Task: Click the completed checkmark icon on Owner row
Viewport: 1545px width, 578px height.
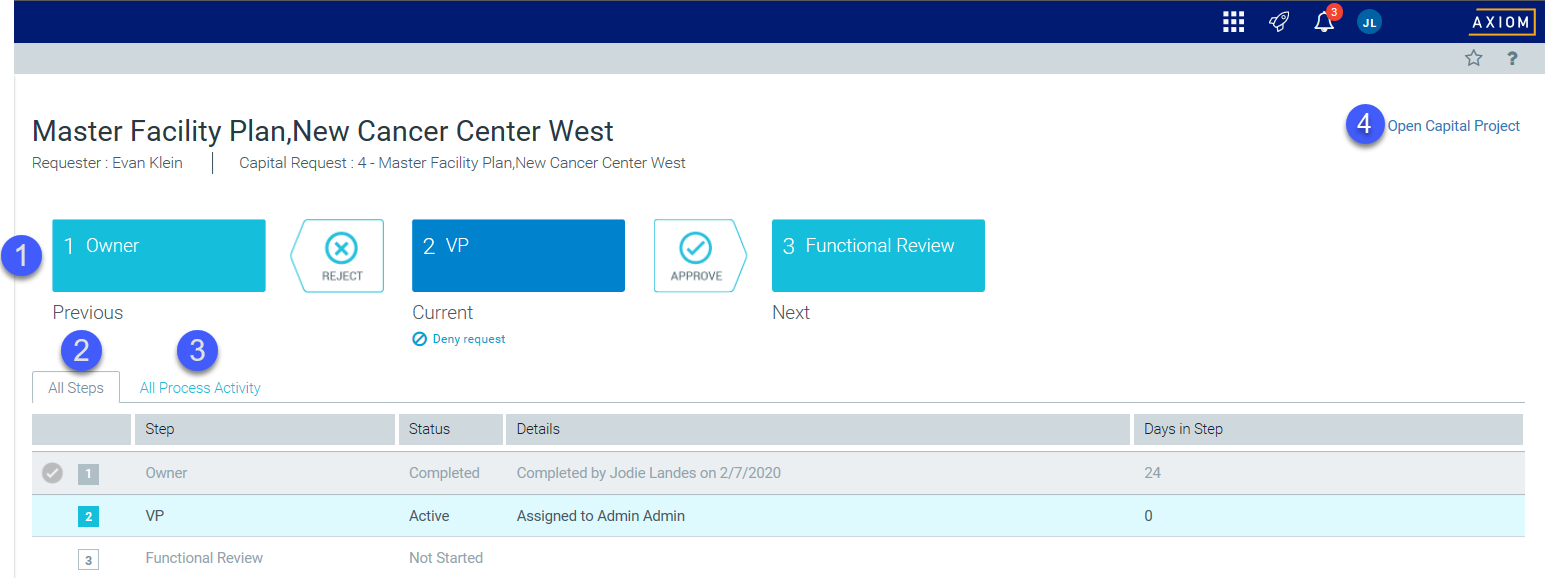Action: [x=52, y=473]
